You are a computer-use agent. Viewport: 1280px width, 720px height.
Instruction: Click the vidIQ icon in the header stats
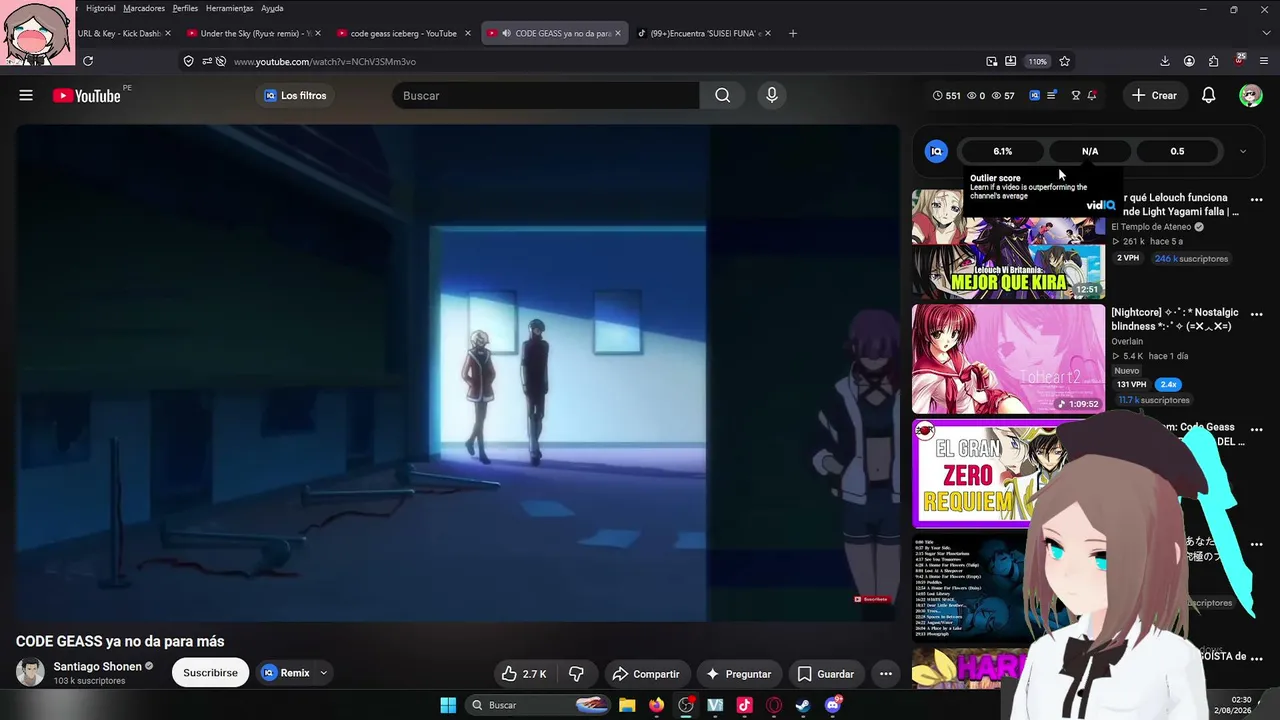pyautogui.click(x=1034, y=95)
